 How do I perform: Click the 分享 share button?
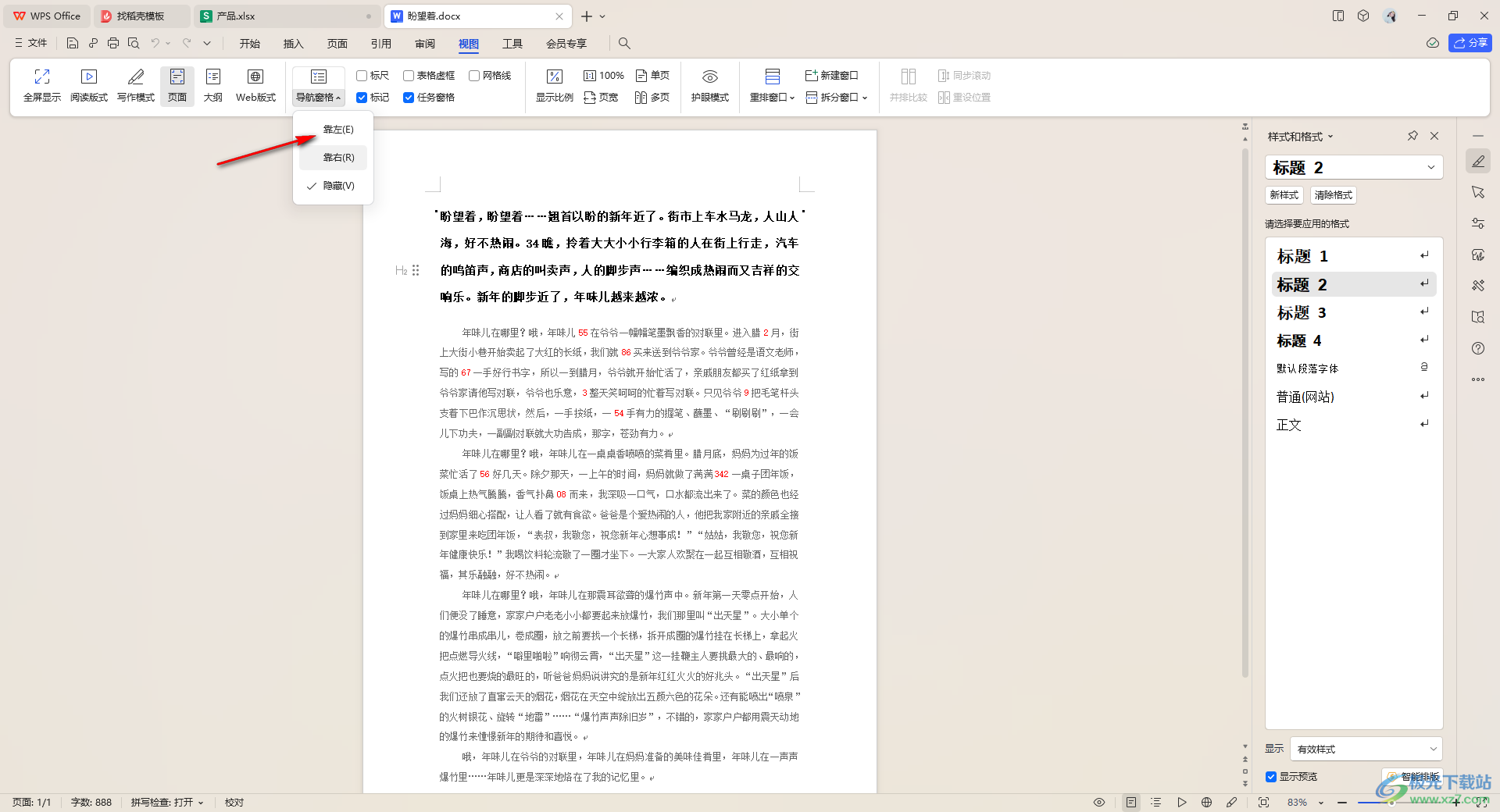(x=1470, y=43)
